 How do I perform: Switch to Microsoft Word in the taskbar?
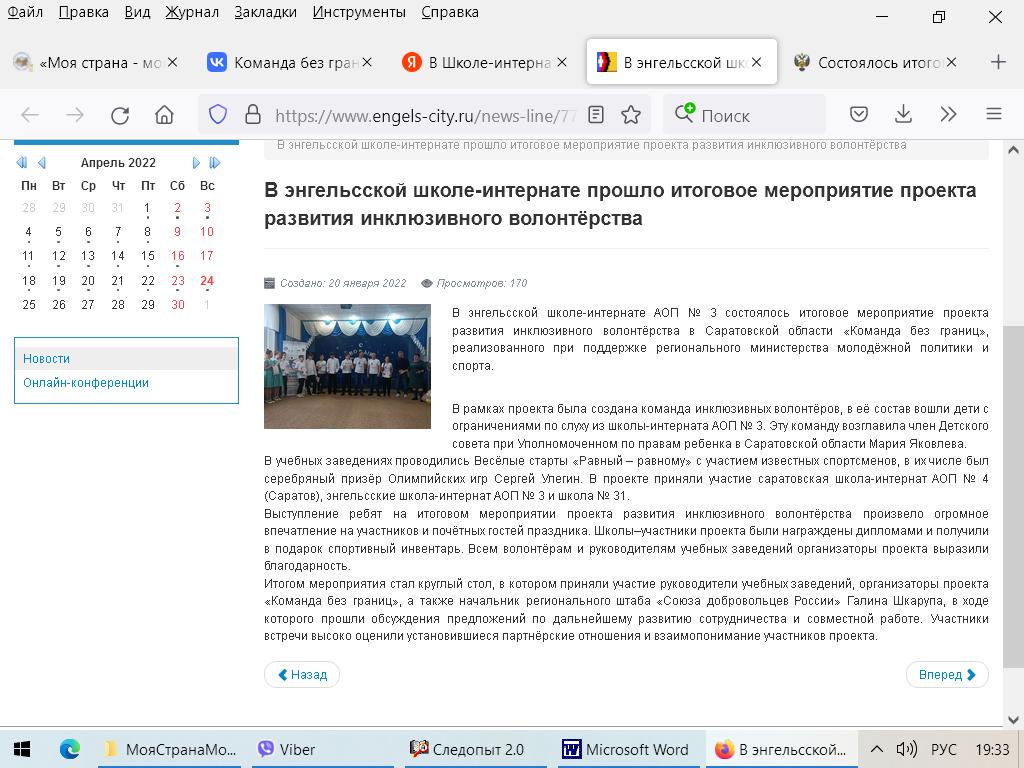tap(627, 749)
